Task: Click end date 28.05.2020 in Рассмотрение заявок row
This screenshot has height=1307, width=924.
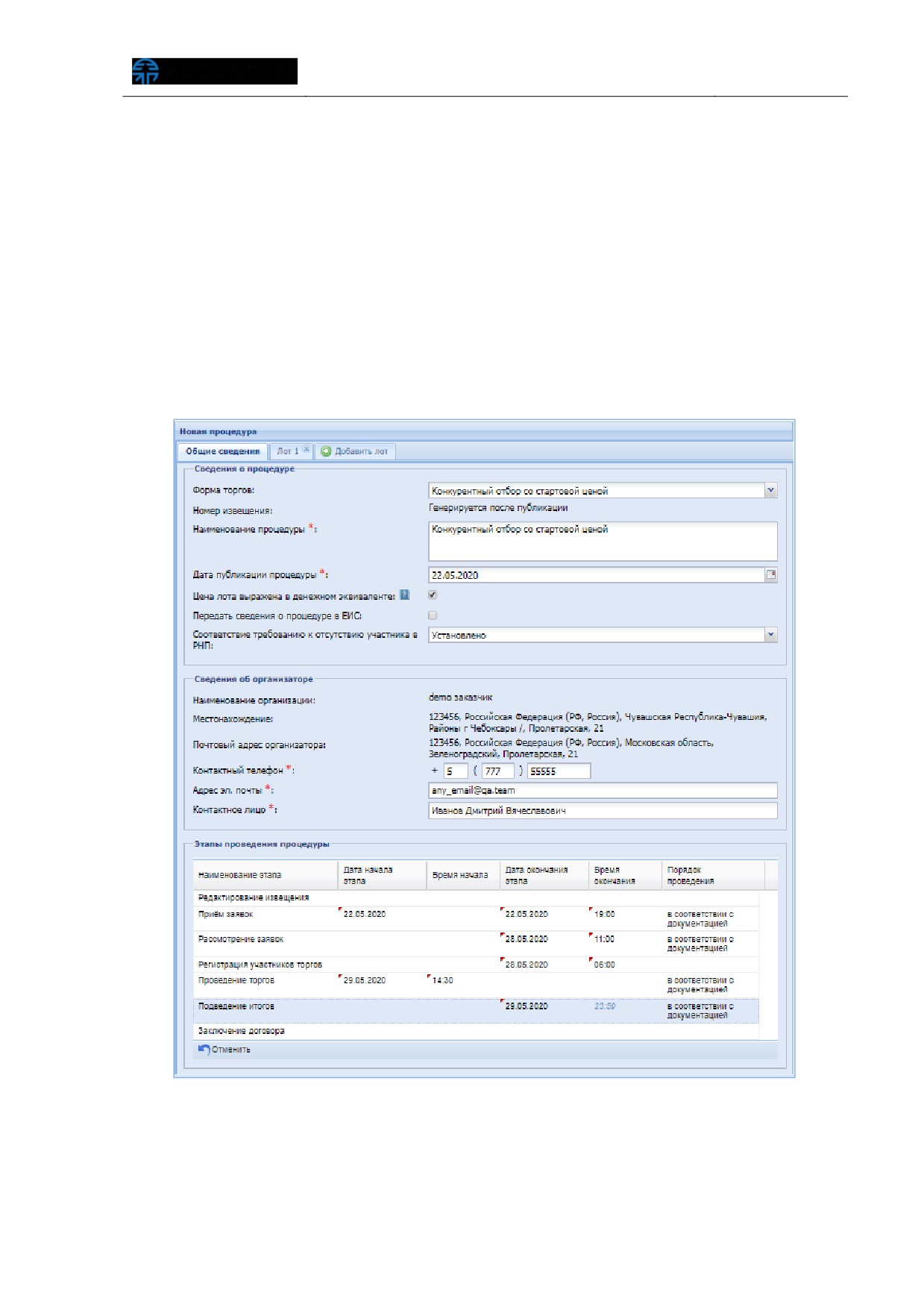Action: point(527,939)
